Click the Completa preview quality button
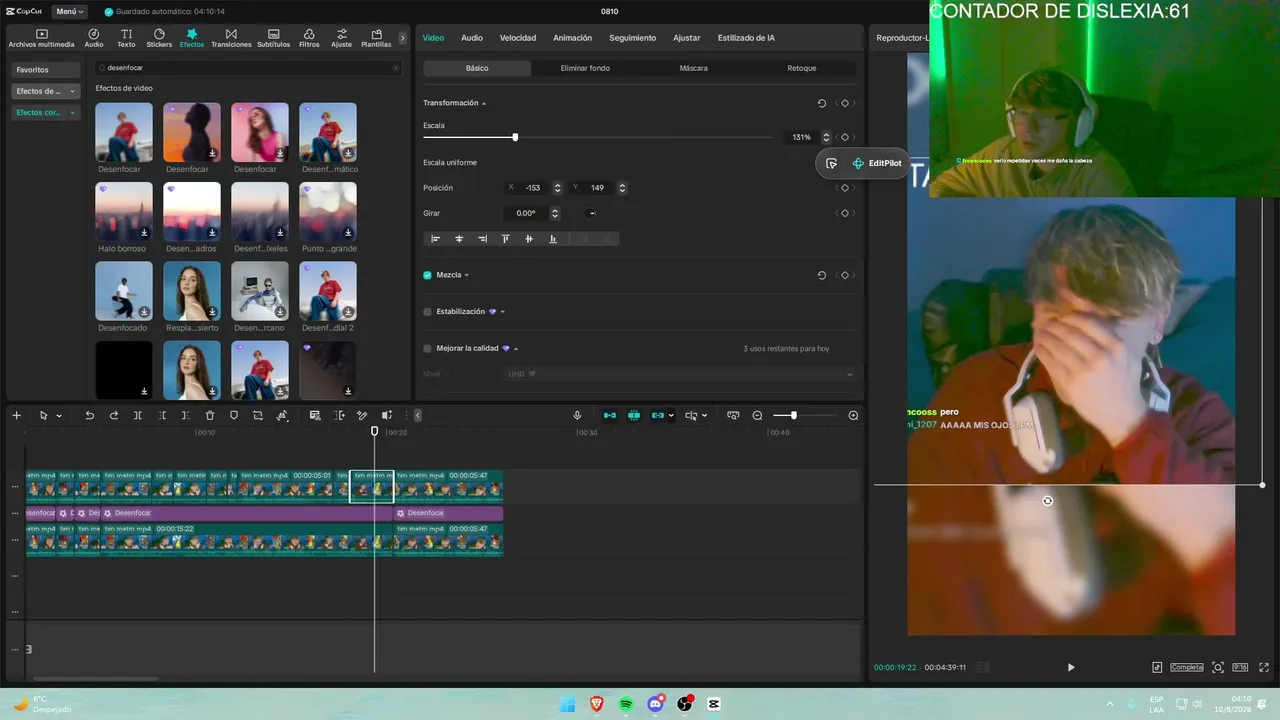Image resolution: width=1280 pixels, height=720 pixels. pos(1187,667)
